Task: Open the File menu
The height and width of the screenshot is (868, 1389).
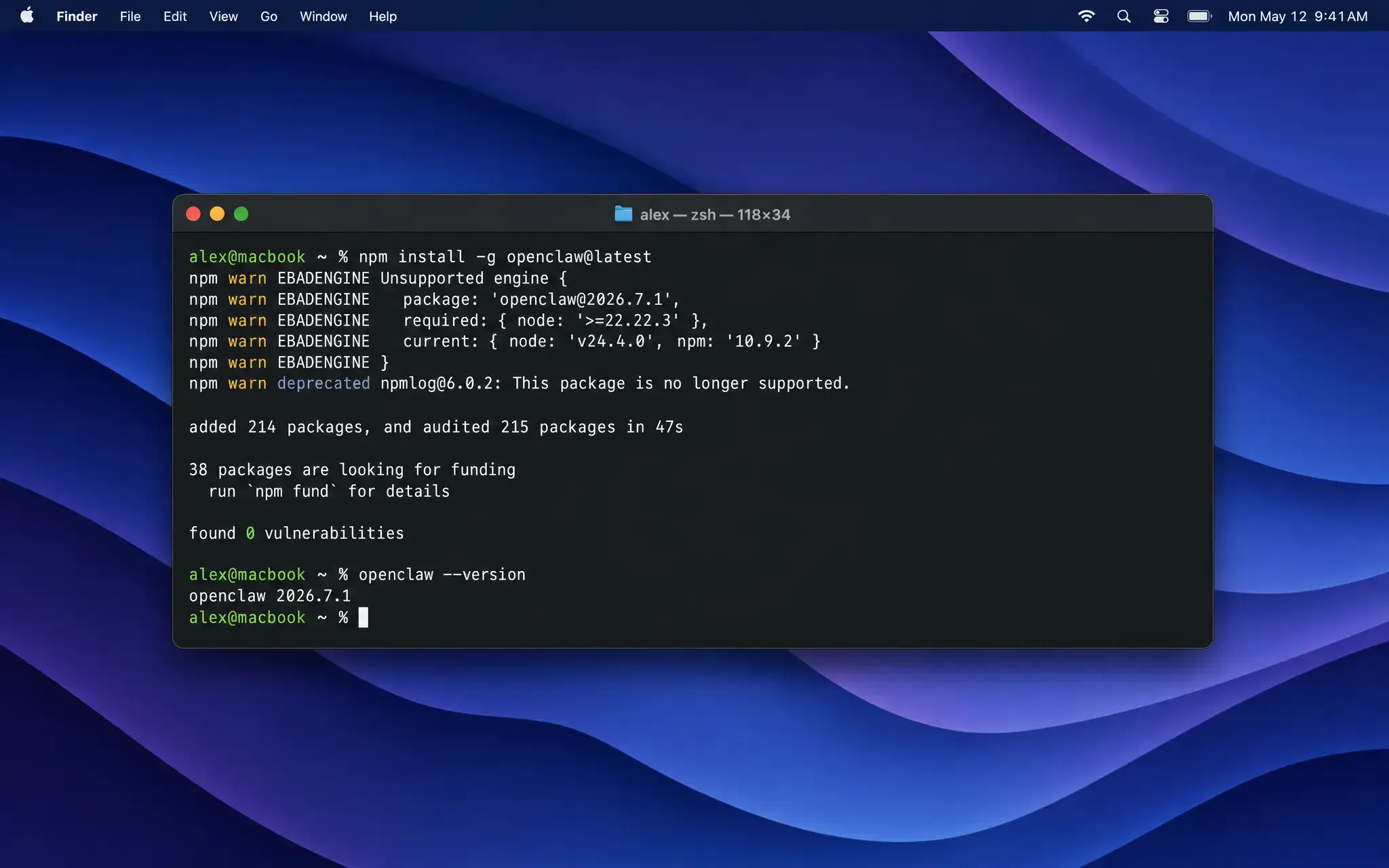Action: click(x=130, y=16)
